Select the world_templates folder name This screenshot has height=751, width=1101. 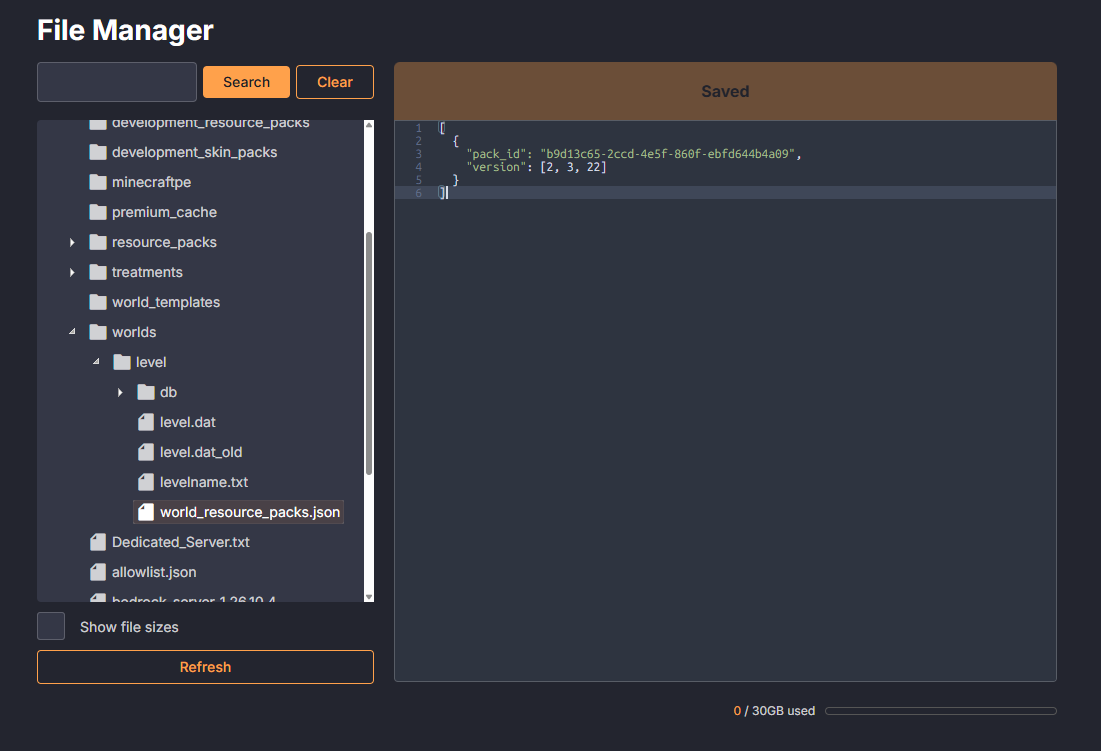click(166, 303)
